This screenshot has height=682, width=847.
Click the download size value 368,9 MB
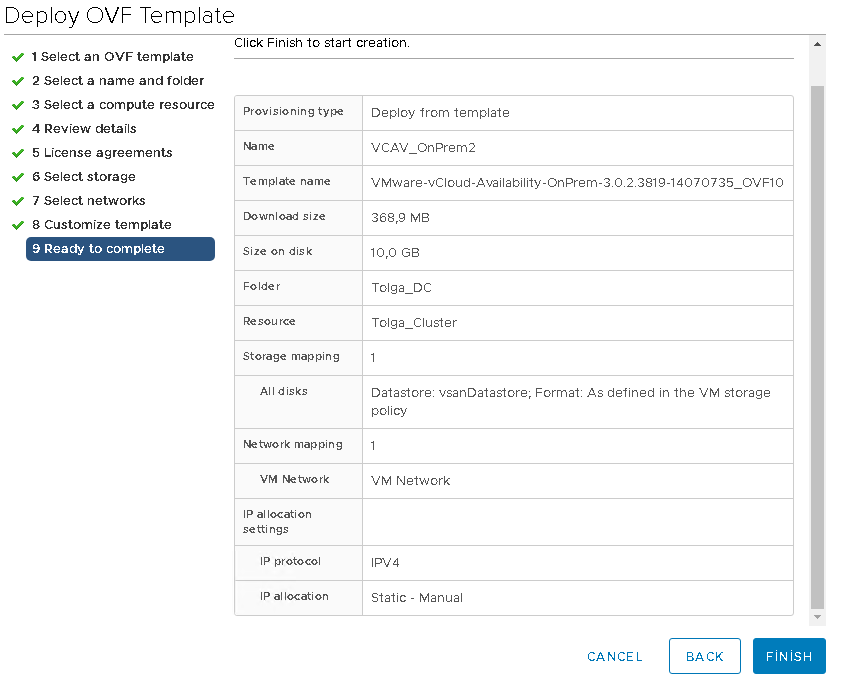[x=400, y=218]
